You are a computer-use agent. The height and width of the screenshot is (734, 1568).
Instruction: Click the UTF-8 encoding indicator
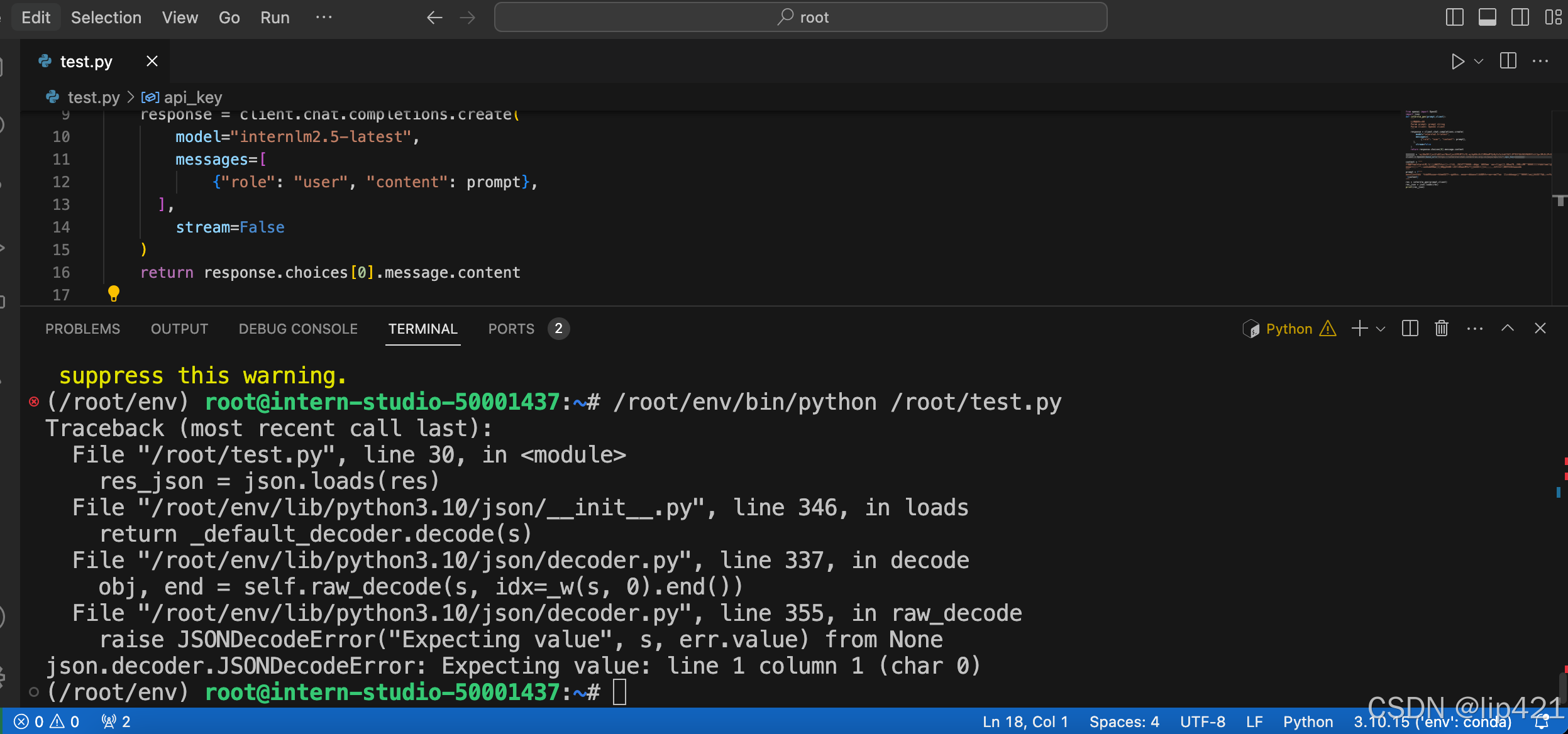click(1202, 722)
